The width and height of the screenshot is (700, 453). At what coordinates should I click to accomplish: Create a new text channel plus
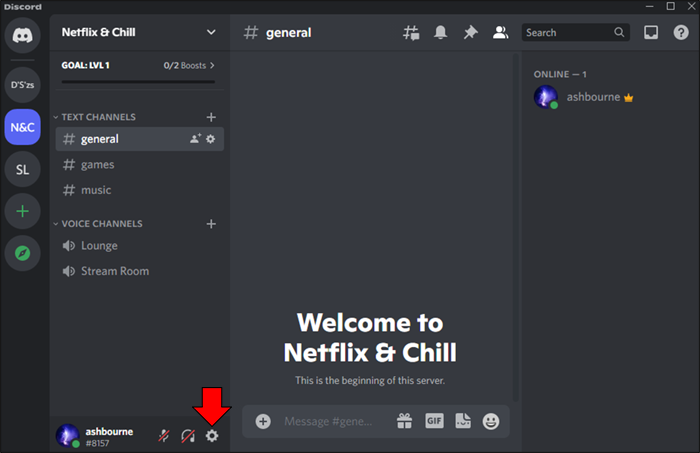211,117
